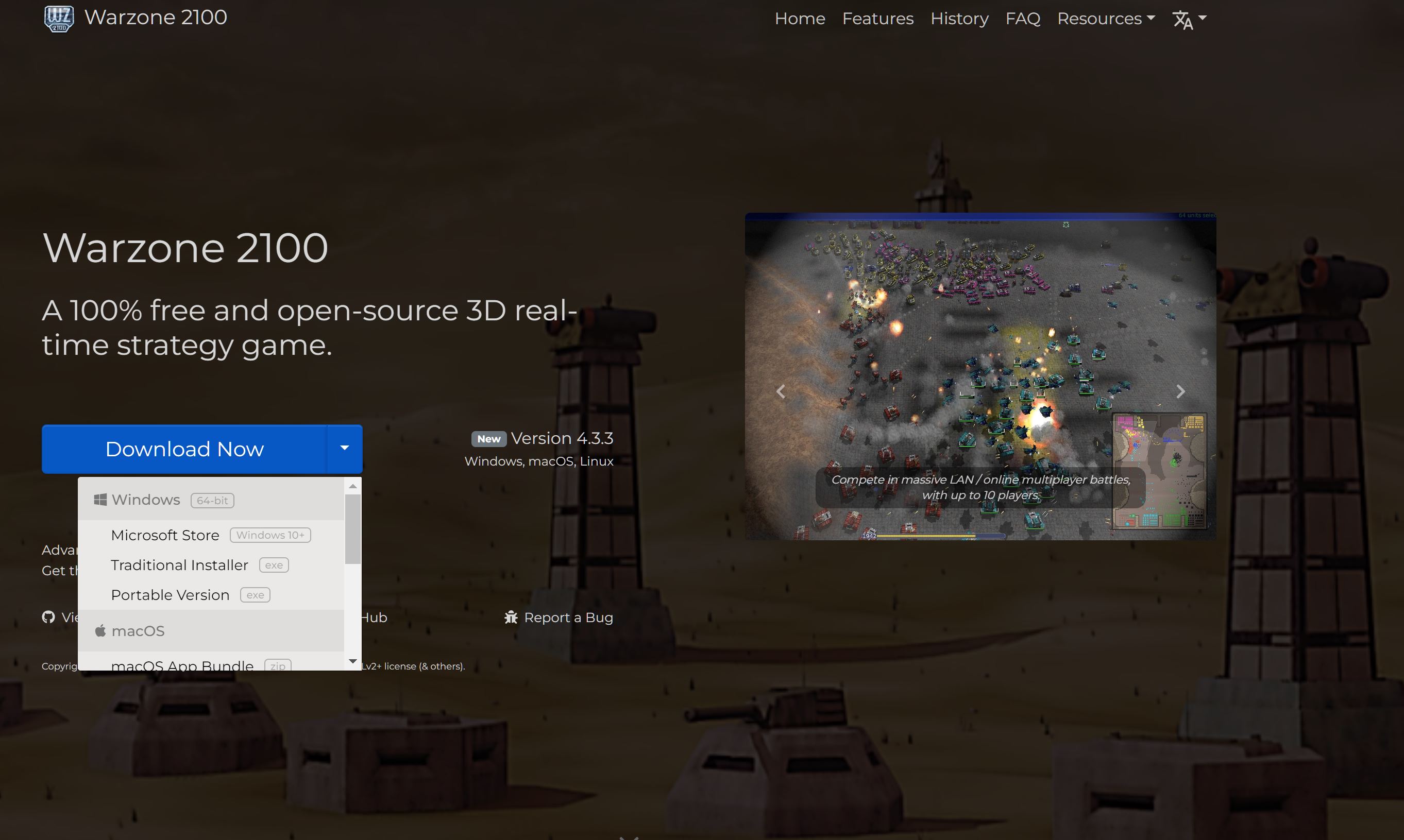Click the dropdown scrollbar down arrow
The width and height of the screenshot is (1404, 840).
coord(353,661)
